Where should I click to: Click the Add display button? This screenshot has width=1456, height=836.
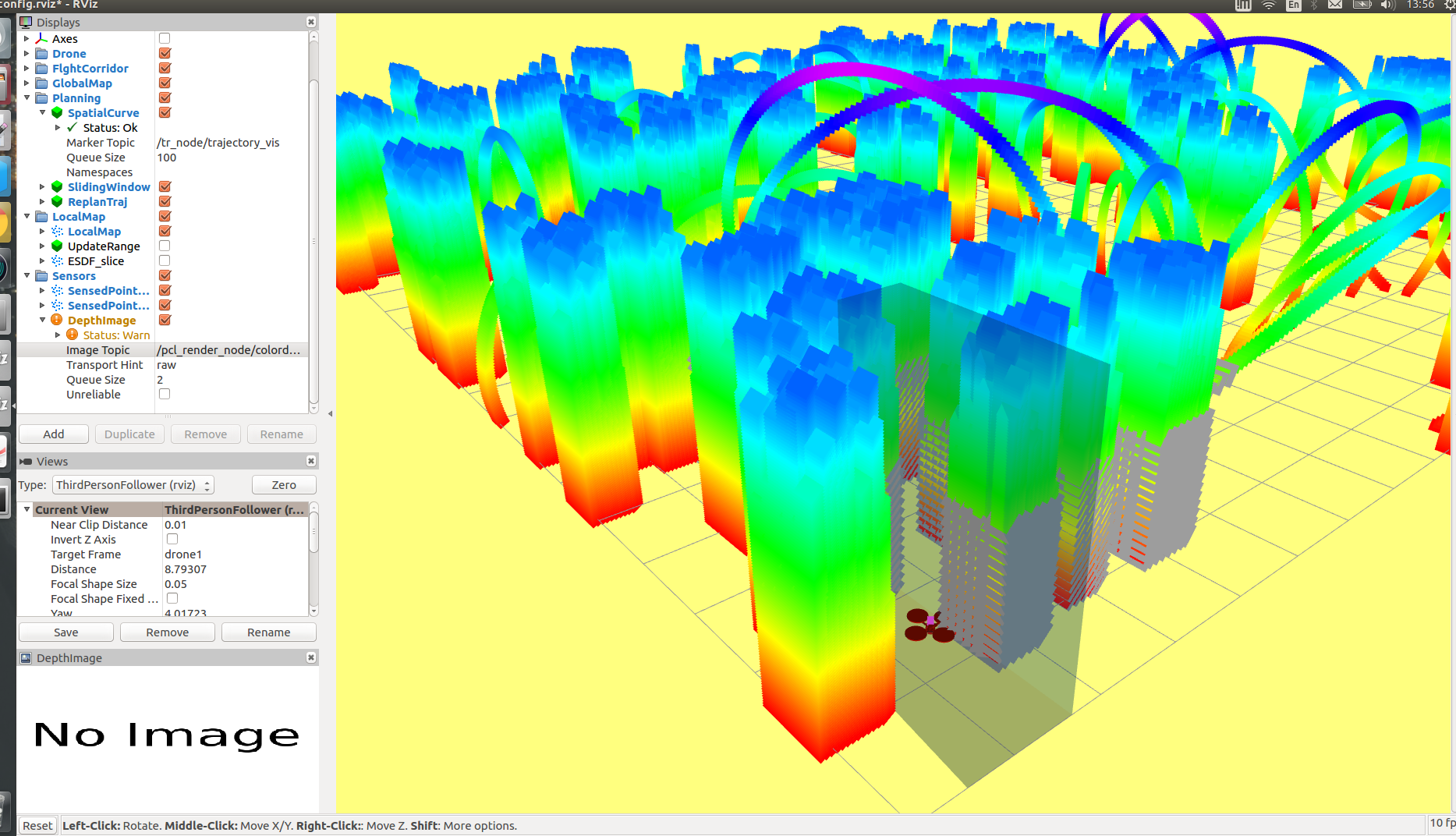click(x=53, y=434)
